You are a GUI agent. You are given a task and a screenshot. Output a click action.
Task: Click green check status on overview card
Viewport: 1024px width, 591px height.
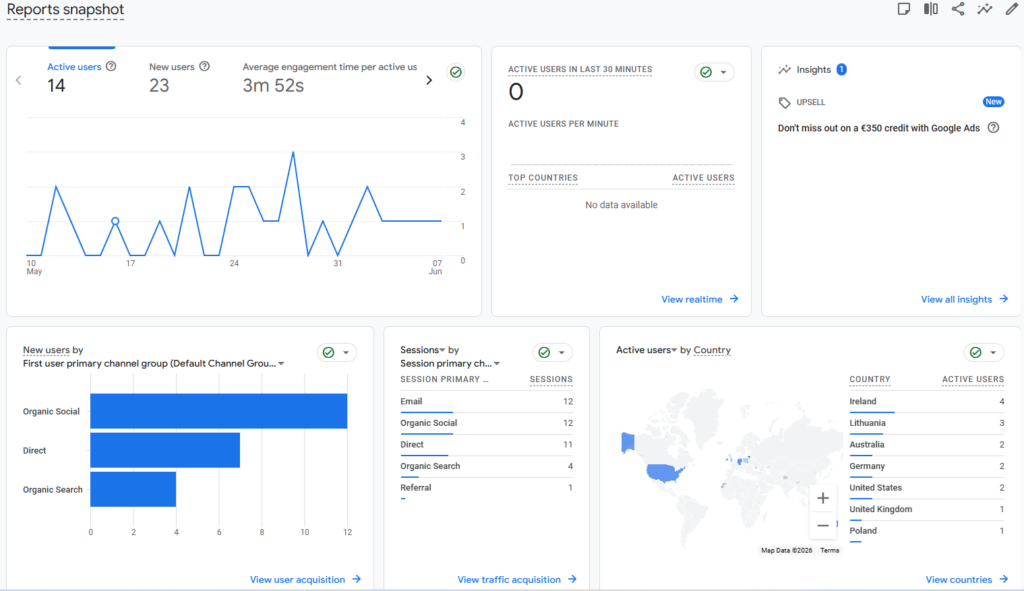456,72
